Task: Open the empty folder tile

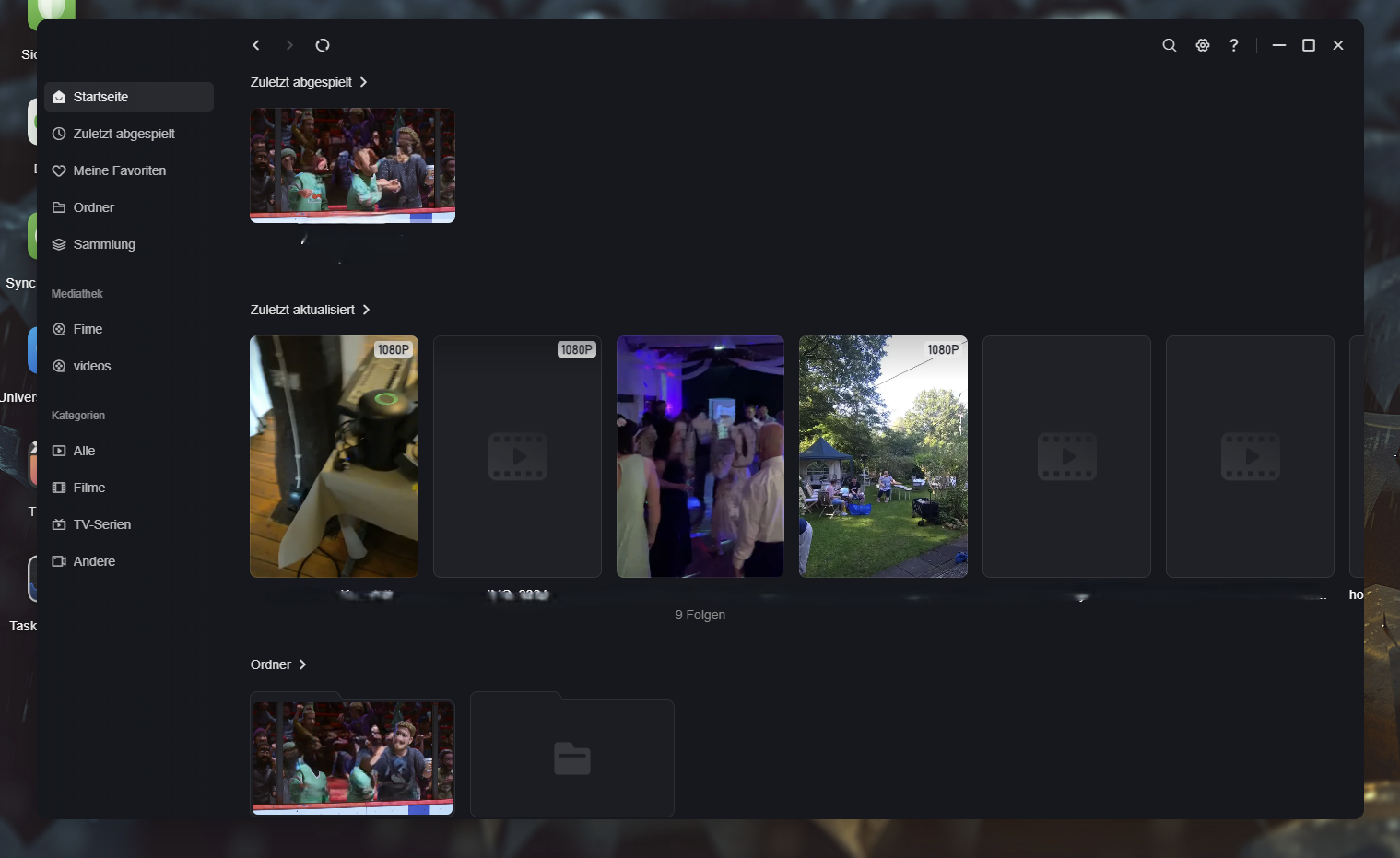Action: point(572,754)
